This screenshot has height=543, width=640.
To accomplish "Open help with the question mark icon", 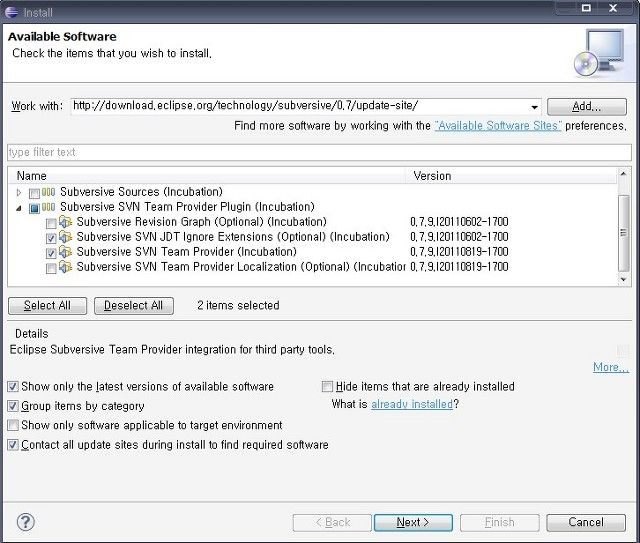I will pos(25,522).
